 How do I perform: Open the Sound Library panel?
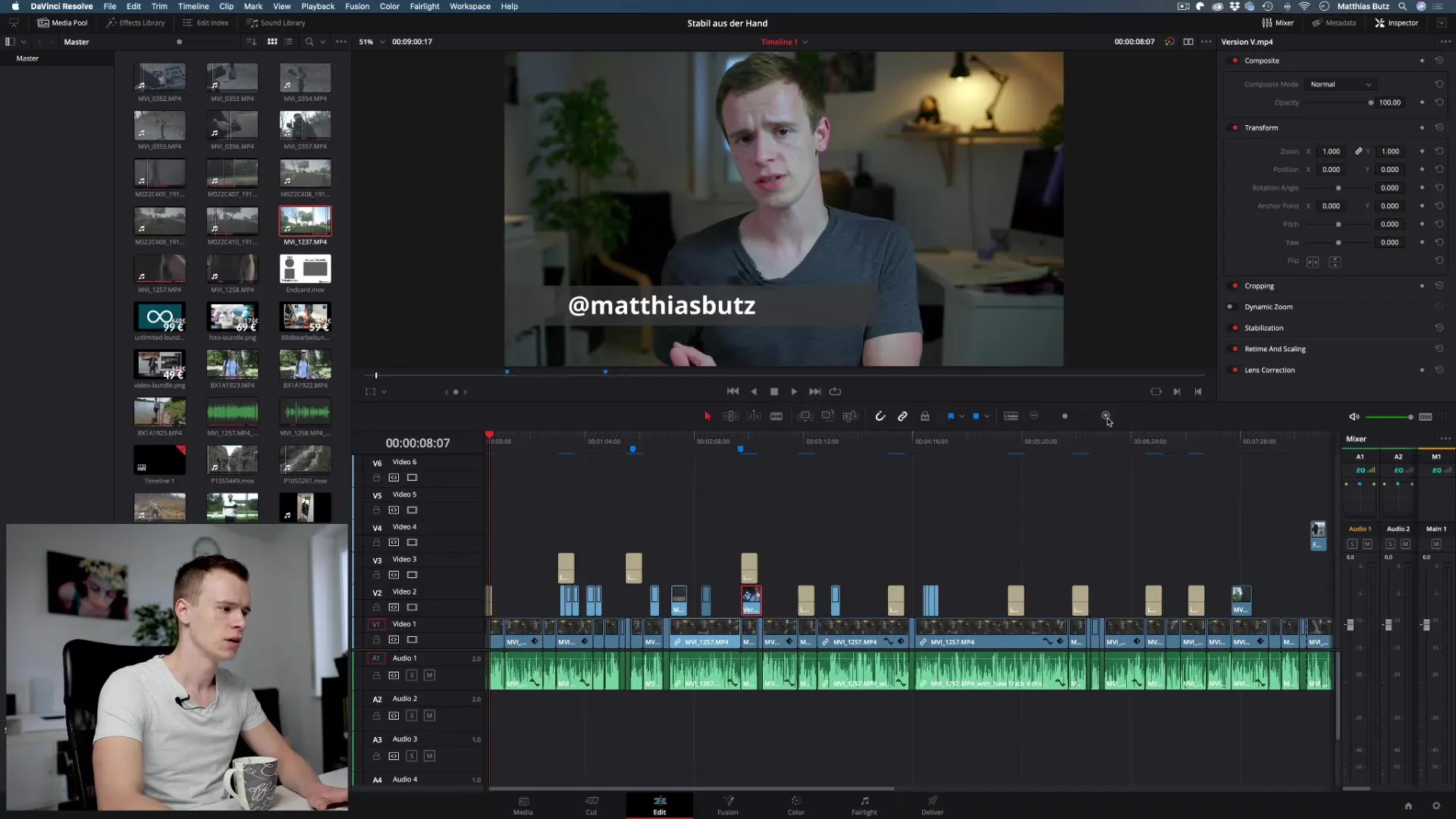point(276,23)
